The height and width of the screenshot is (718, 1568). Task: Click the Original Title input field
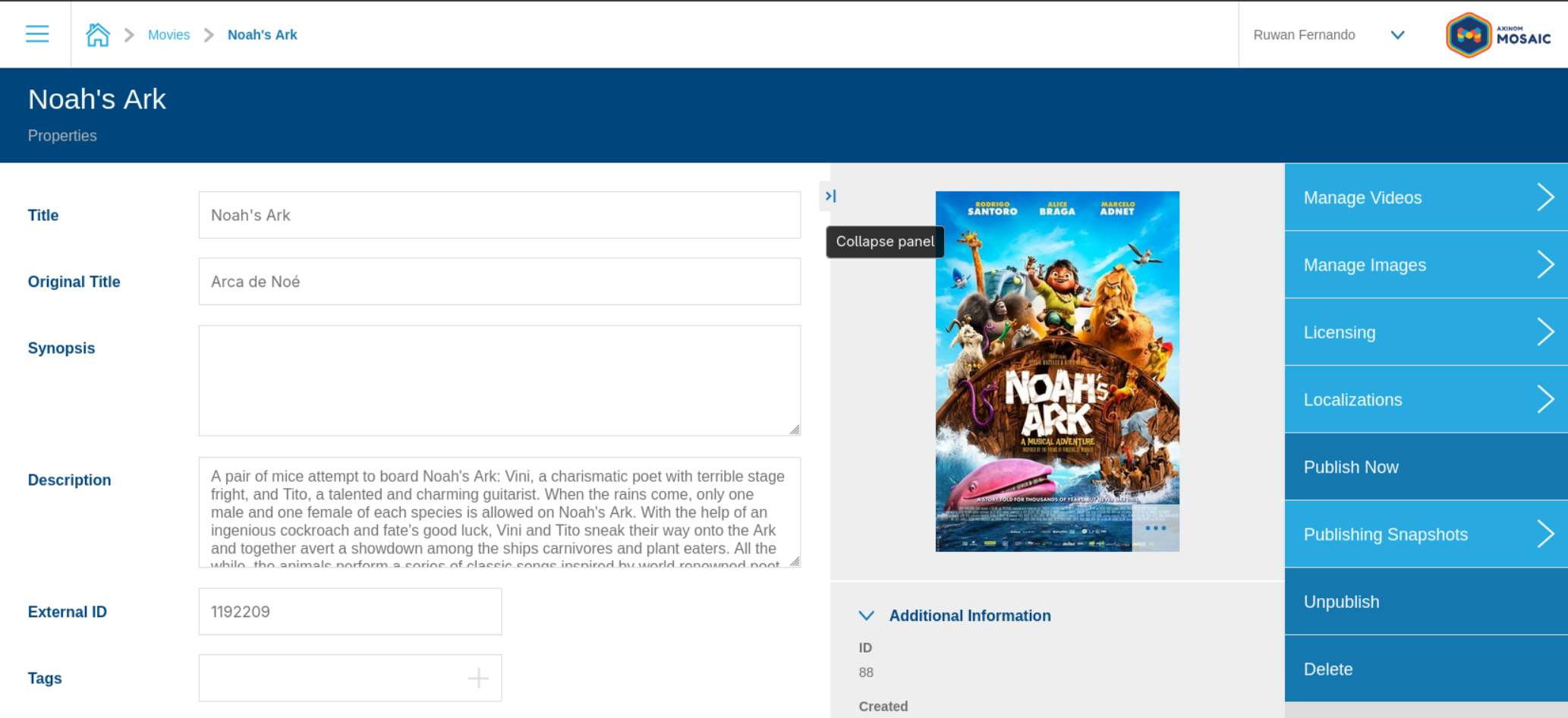(x=499, y=282)
